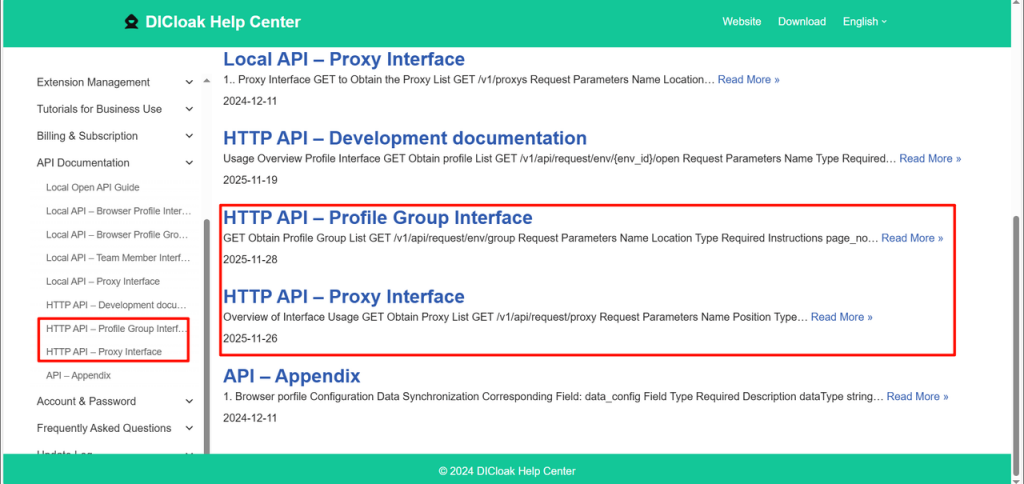1024x484 pixels.
Task: Click Read More for API – Appendix
Action: (x=917, y=397)
